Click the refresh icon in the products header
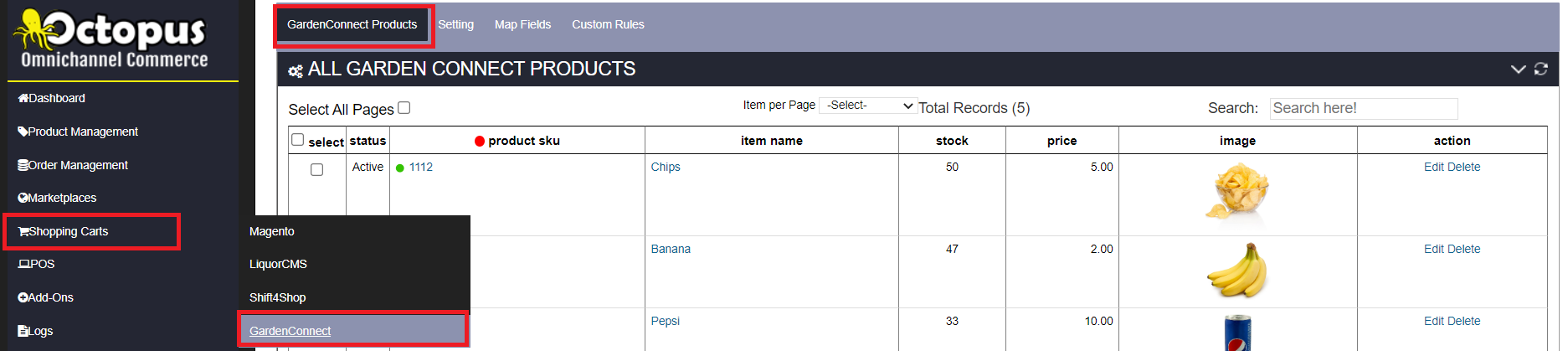 (x=1540, y=70)
